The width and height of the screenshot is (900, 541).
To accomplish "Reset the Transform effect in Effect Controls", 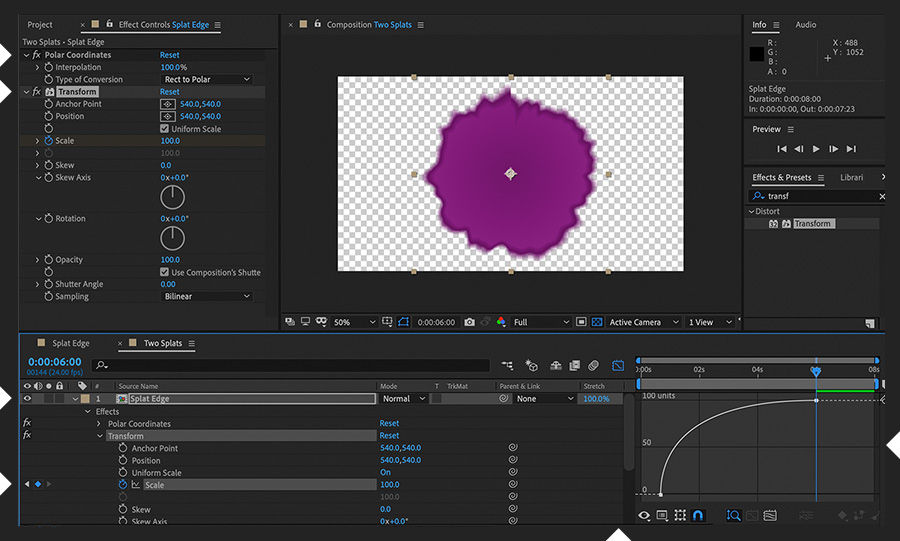I will [169, 92].
